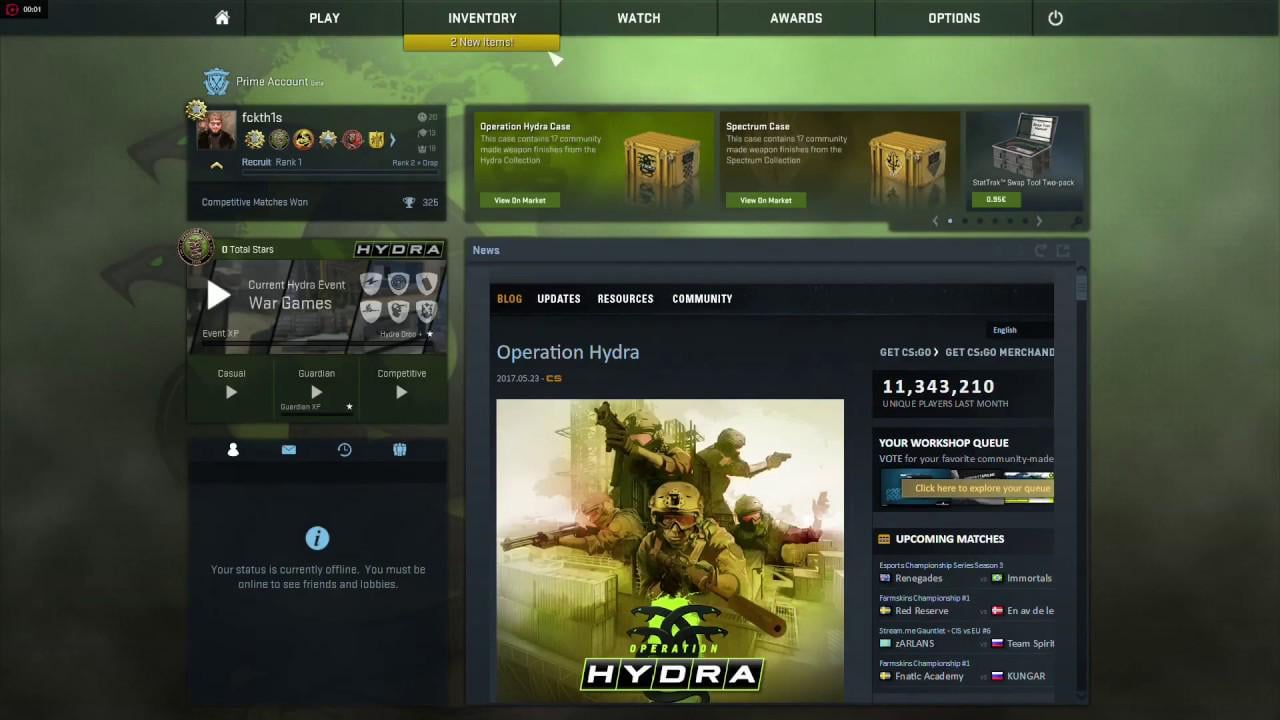Open the invites envelope tab
Viewport: 1280px width, 720px height.
pyautogui.click(x=289, y=450)
